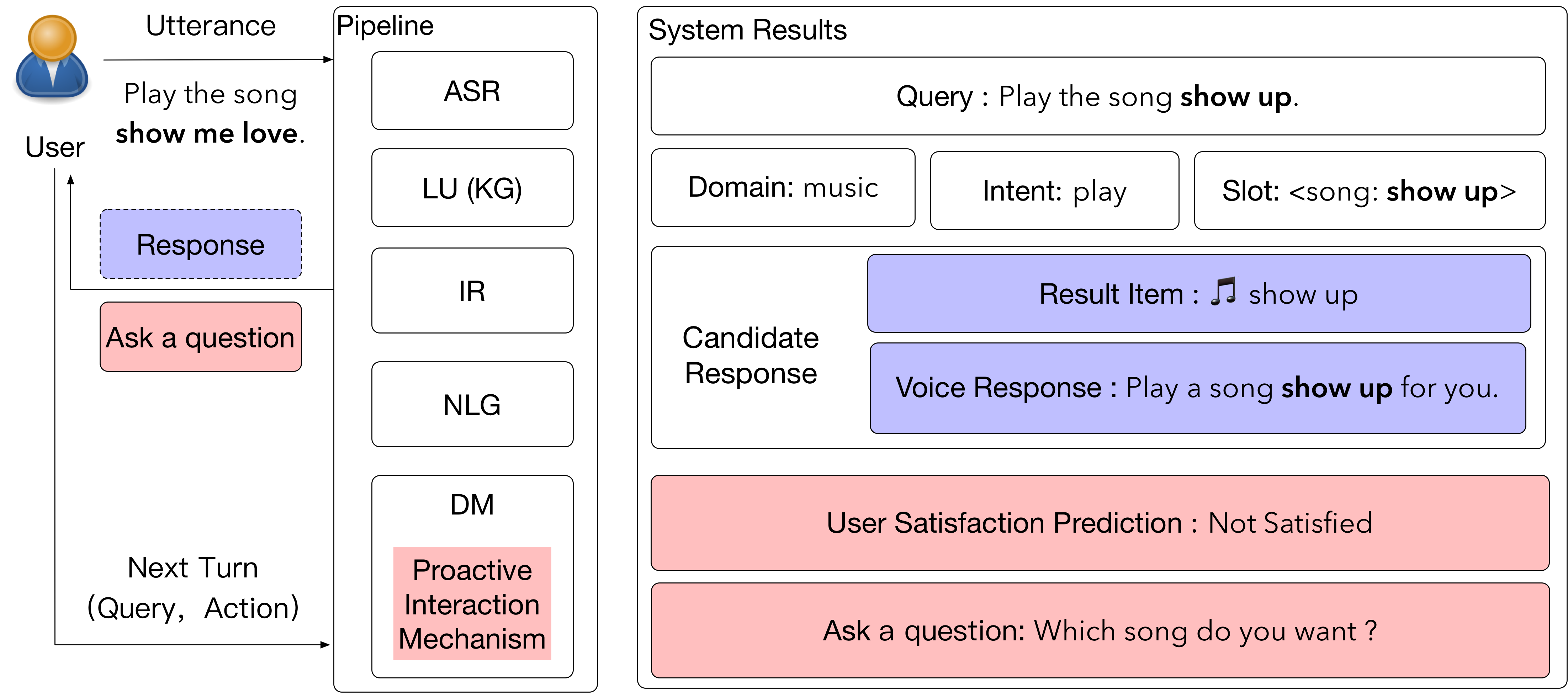This screenshot has height=693, width=1568.
Task: Select the User Satisfaction Prediction bar
Action: (1100, 523)
